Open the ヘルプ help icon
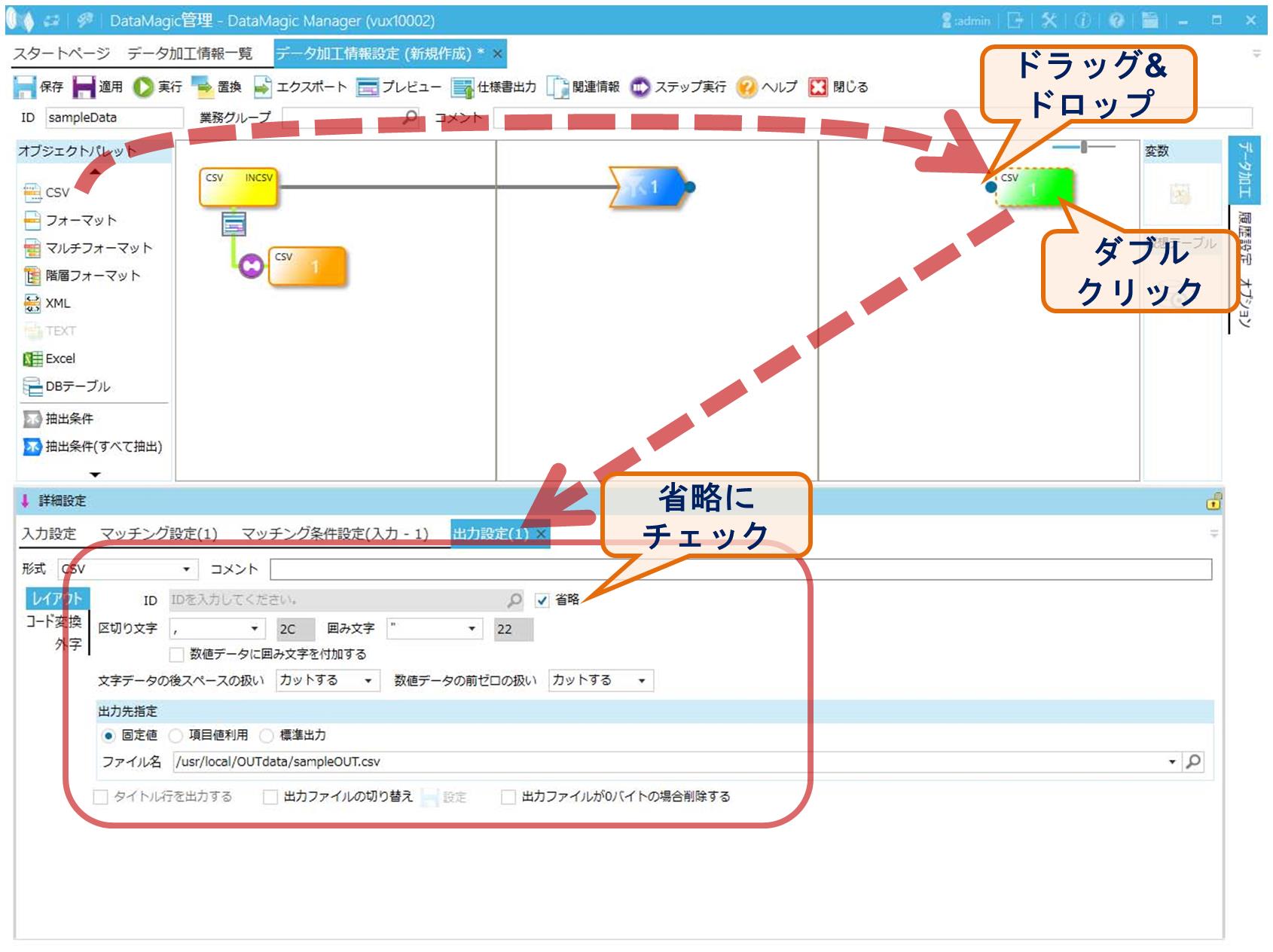The width and height of the screenshot is (1273, 952). 746,87
